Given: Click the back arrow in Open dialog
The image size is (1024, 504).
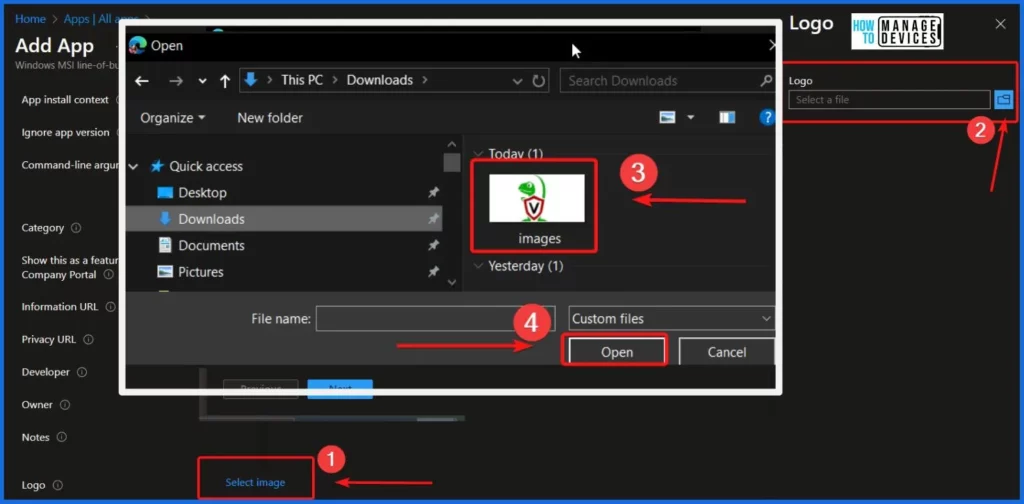Looking at the screenshot, I should point(142,81).
